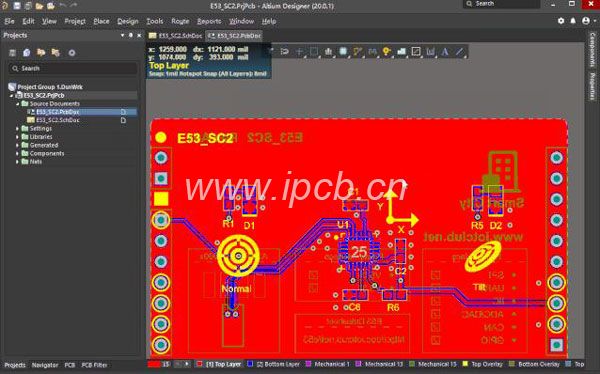600x374 pixels.
Task: Select the place polygon pour icon
Action: tap(401, 52)
